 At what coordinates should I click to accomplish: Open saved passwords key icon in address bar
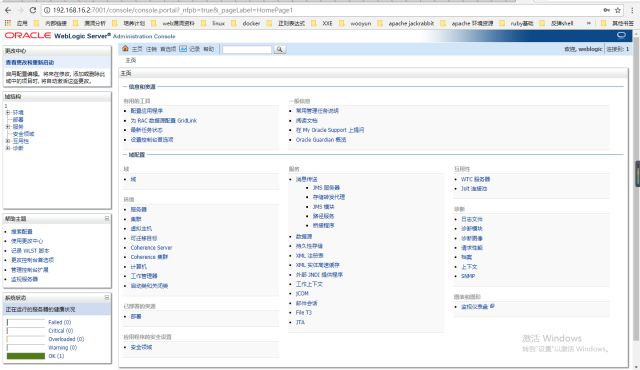coord(607,10)
